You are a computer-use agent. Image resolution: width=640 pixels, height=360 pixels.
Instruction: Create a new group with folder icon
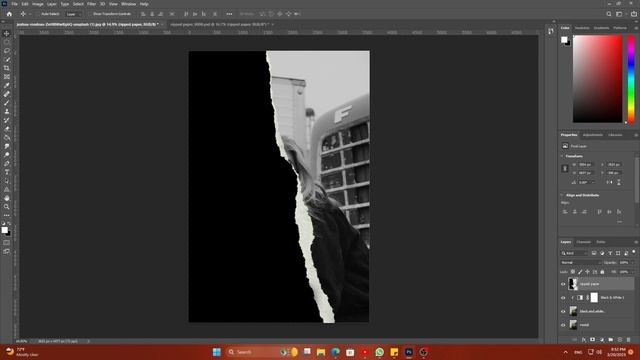tap(611, 340)
